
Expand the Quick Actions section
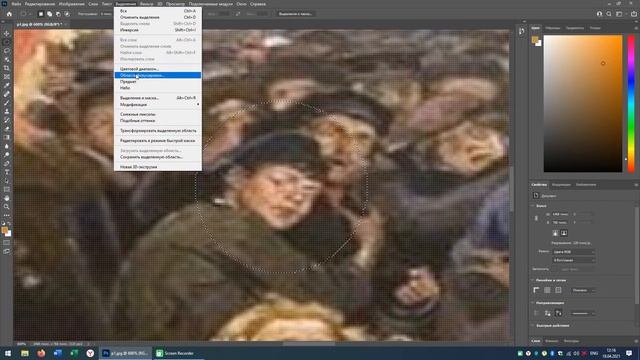tap(533, 326)
